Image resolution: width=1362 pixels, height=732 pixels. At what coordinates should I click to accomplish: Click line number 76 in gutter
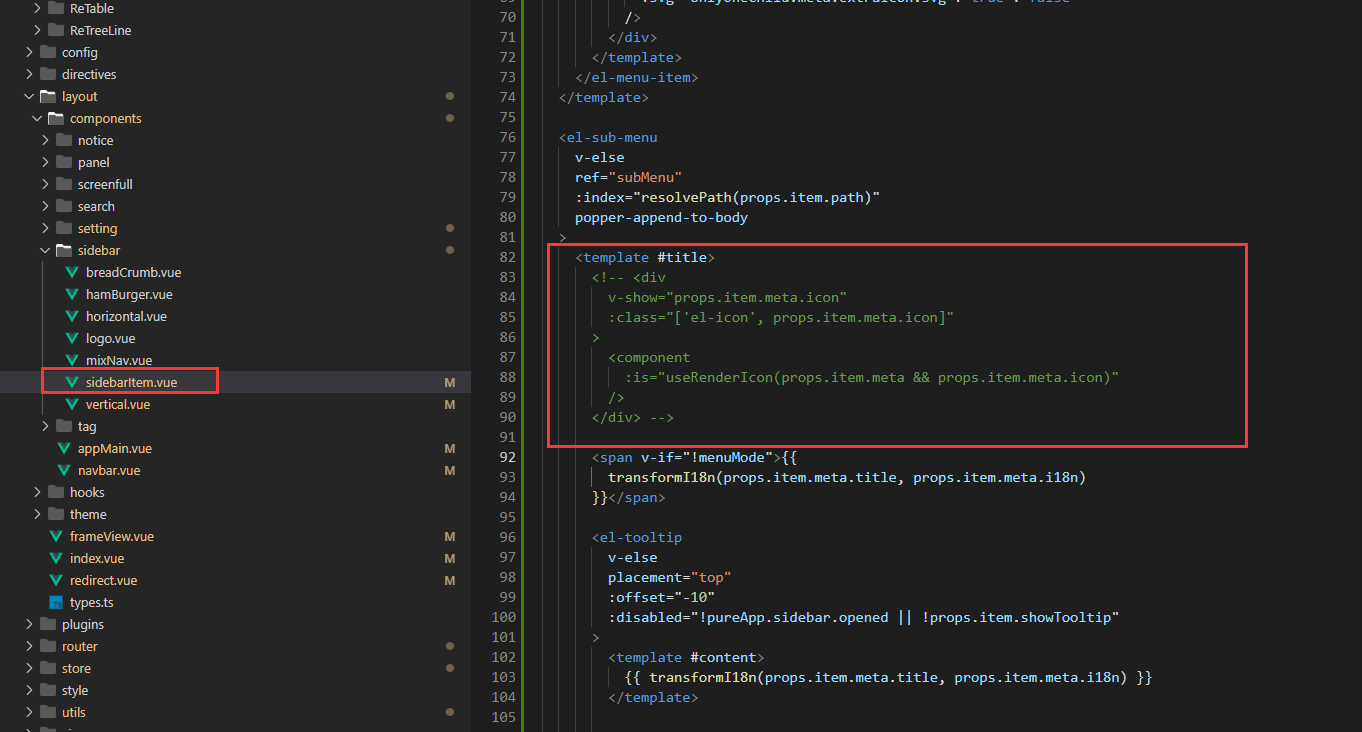point(507,137)
